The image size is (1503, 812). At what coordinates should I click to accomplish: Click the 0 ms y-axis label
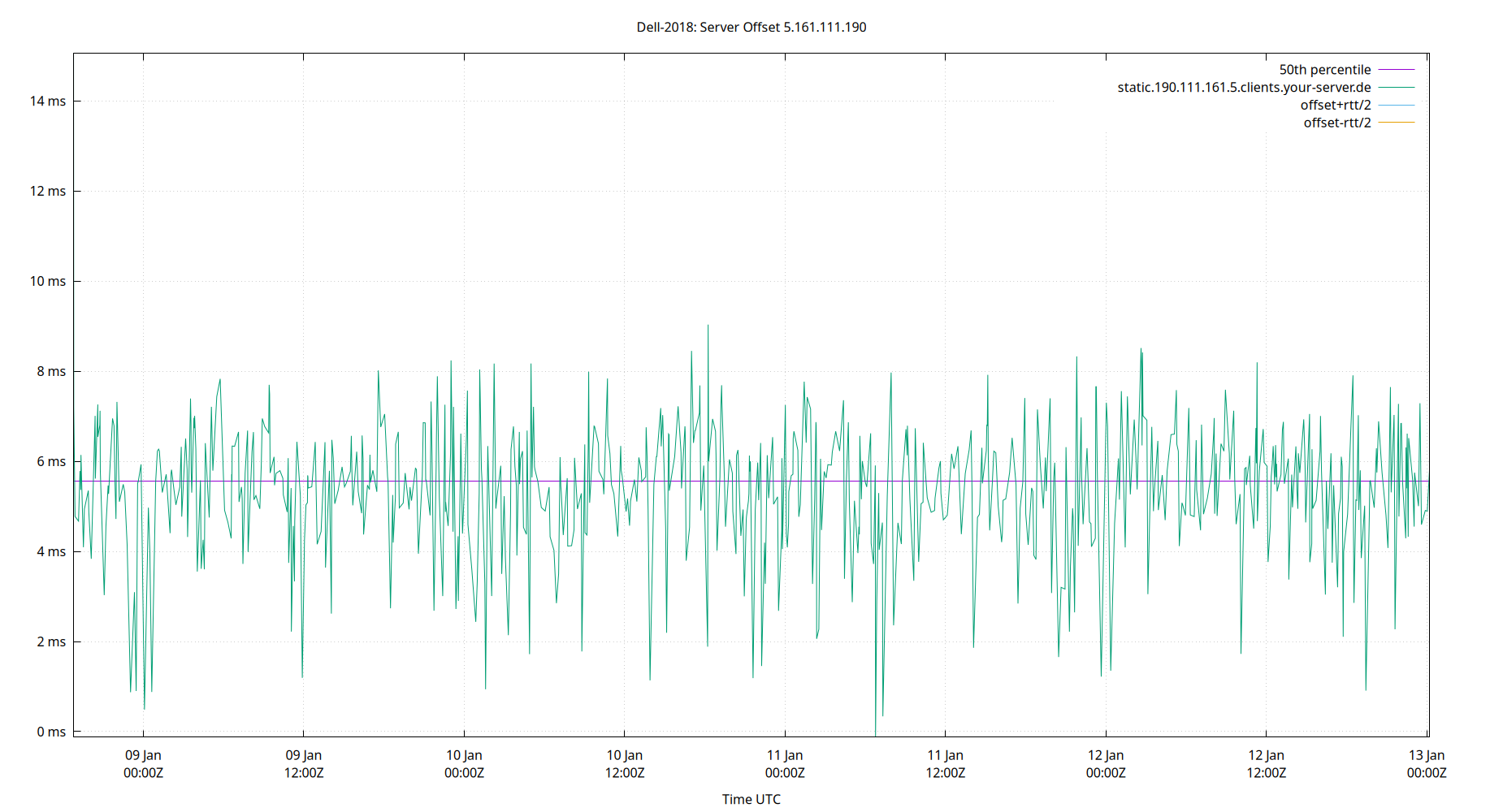pyautogui.click(x=54, y=731)
